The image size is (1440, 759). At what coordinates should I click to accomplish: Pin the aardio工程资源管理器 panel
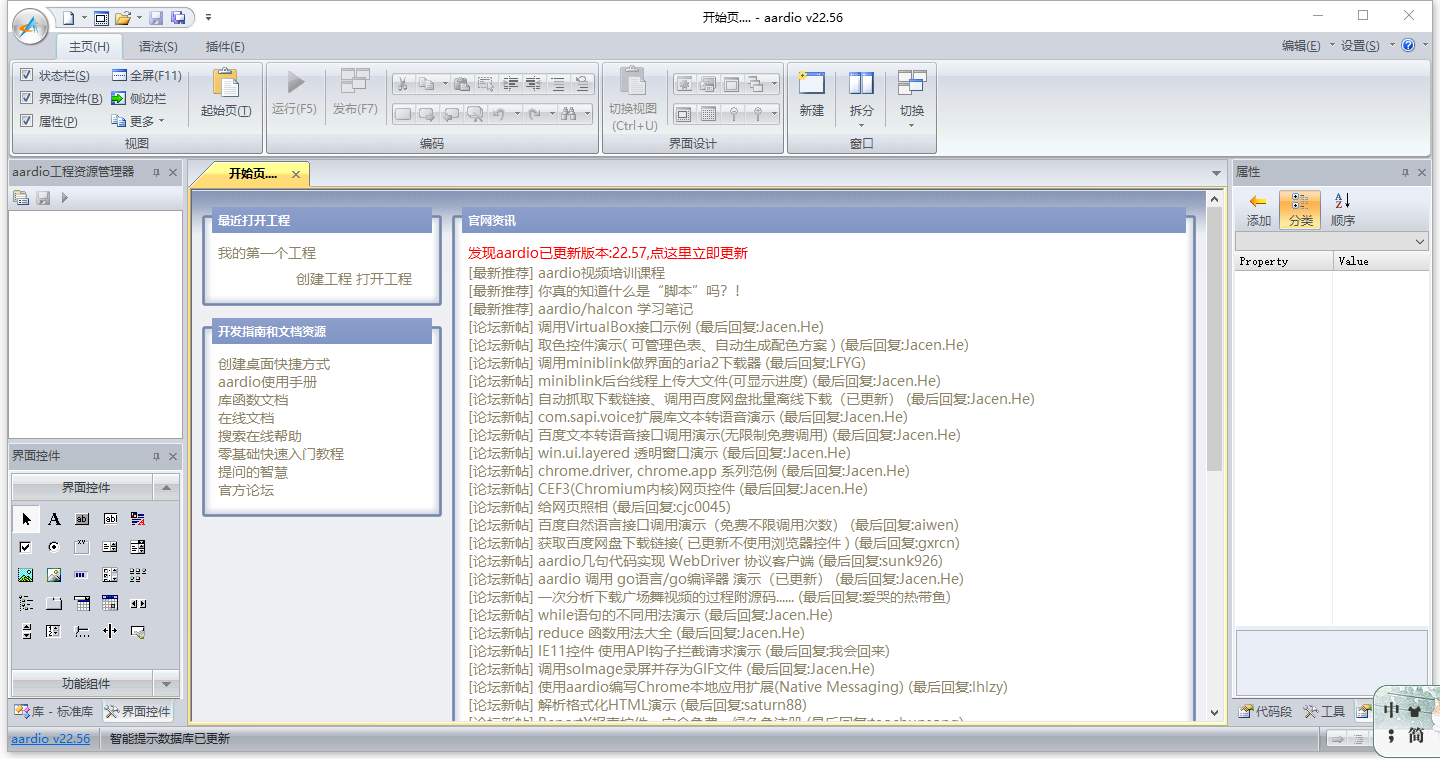point(156,173)
